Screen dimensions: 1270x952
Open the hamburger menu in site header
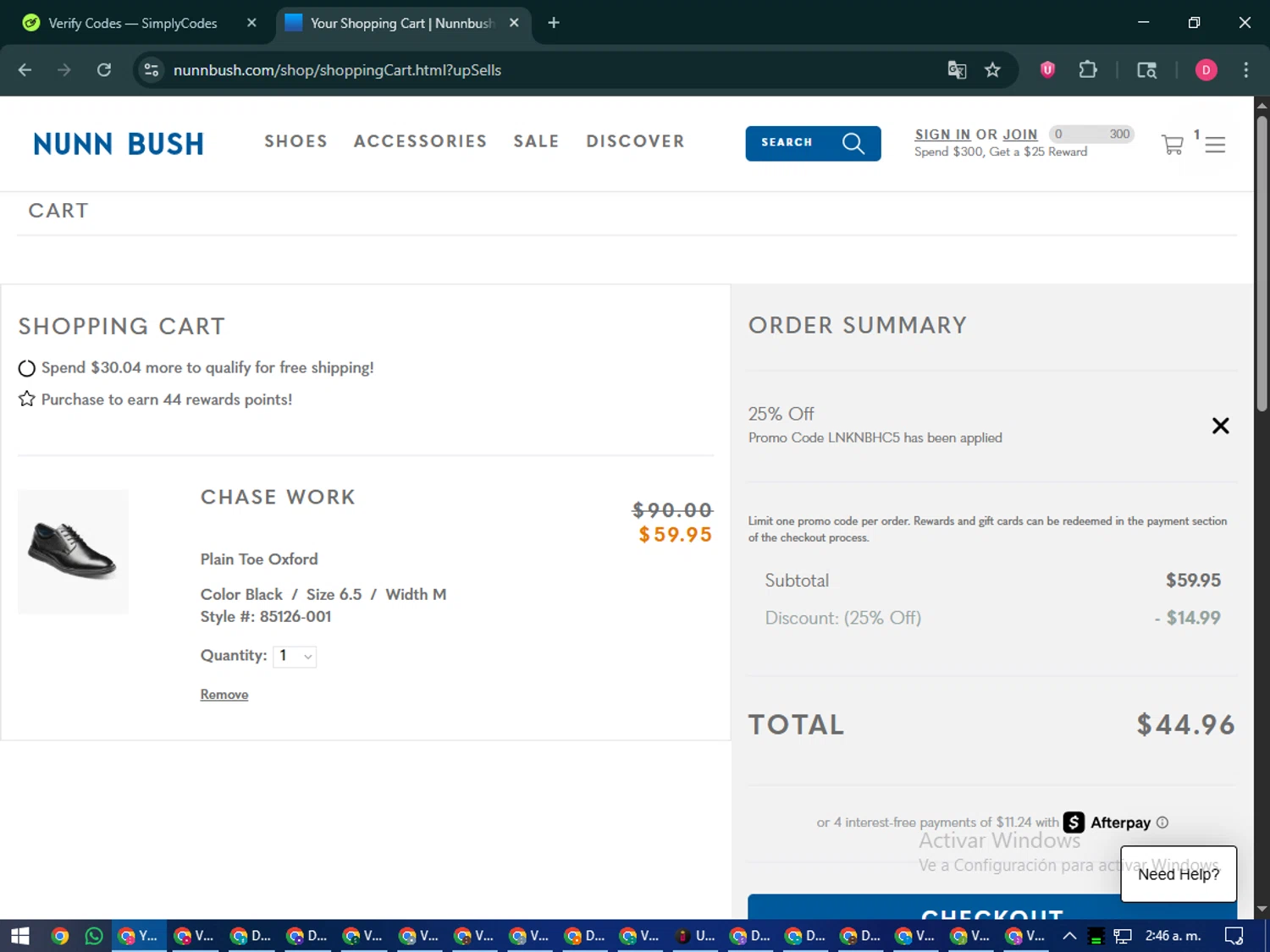click(x=1215, y=145)
